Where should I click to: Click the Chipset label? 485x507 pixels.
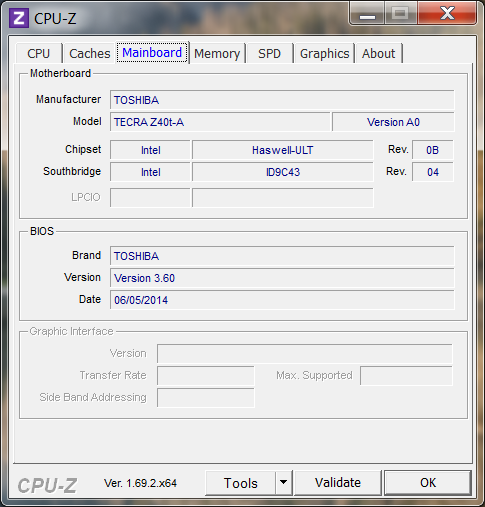click(x=83, y=149)
